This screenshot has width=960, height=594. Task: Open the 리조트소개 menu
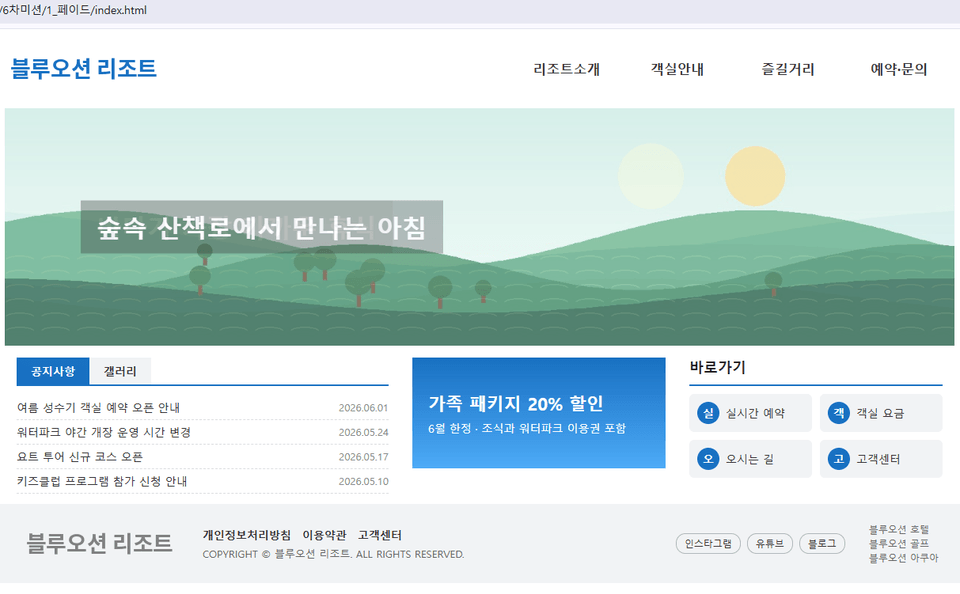click(x=566, y=69)
